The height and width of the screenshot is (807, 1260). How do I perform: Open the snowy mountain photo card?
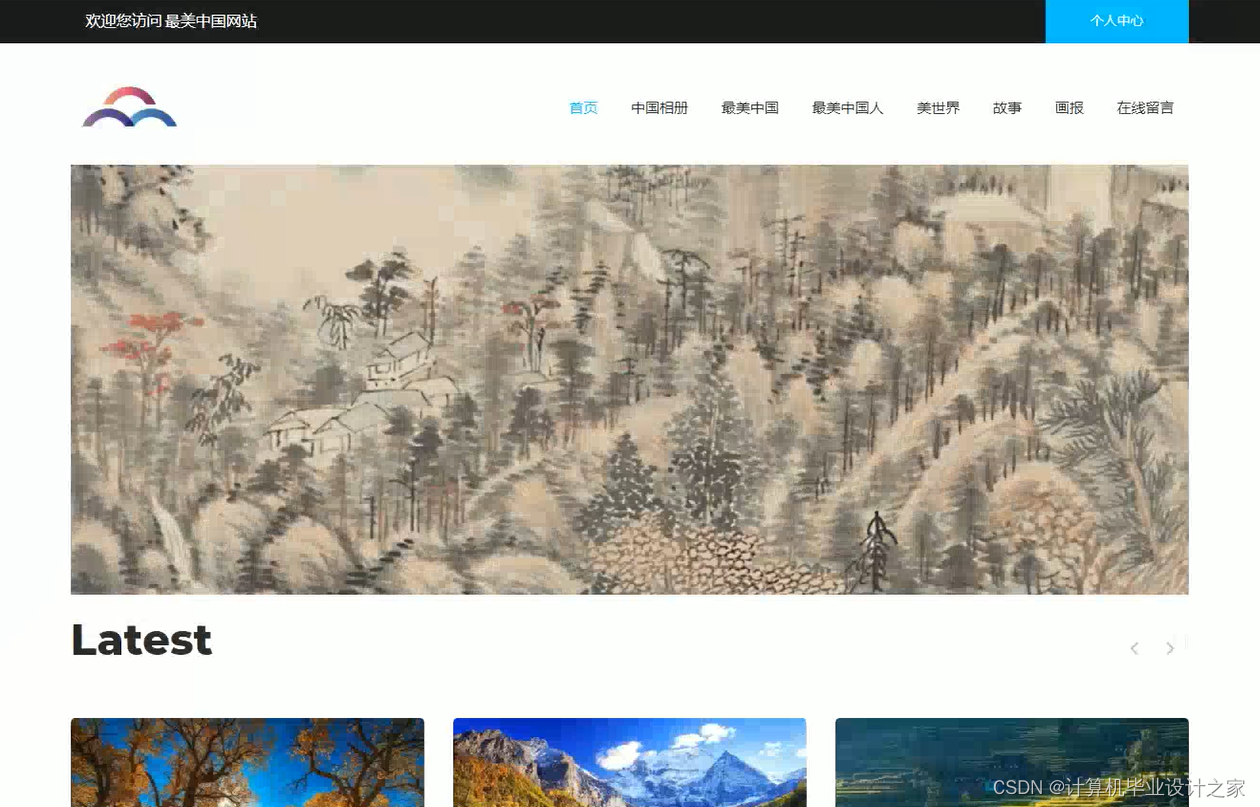[630, 762]
